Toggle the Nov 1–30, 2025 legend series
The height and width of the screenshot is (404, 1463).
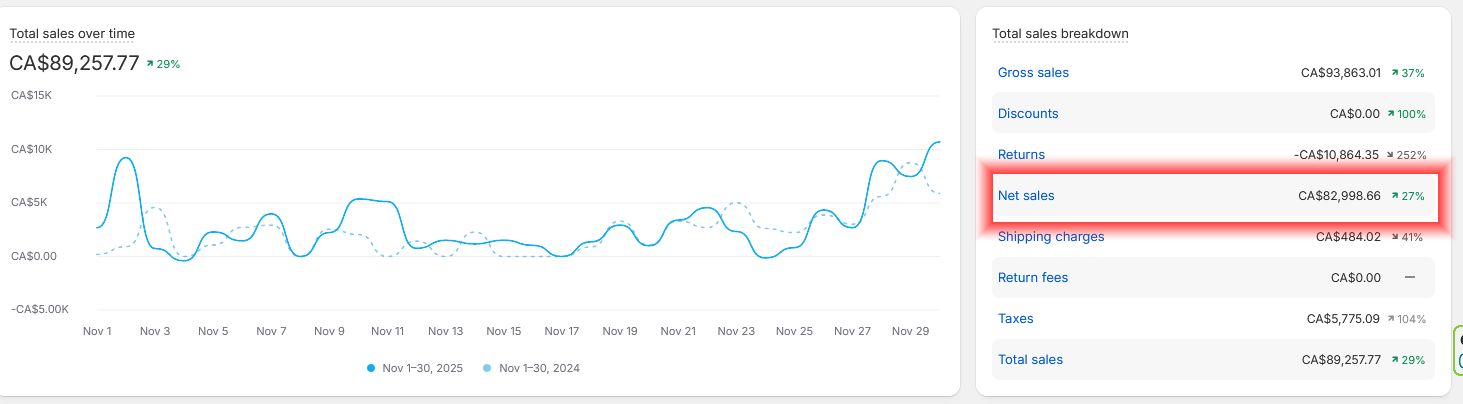(x=420, y=368)
